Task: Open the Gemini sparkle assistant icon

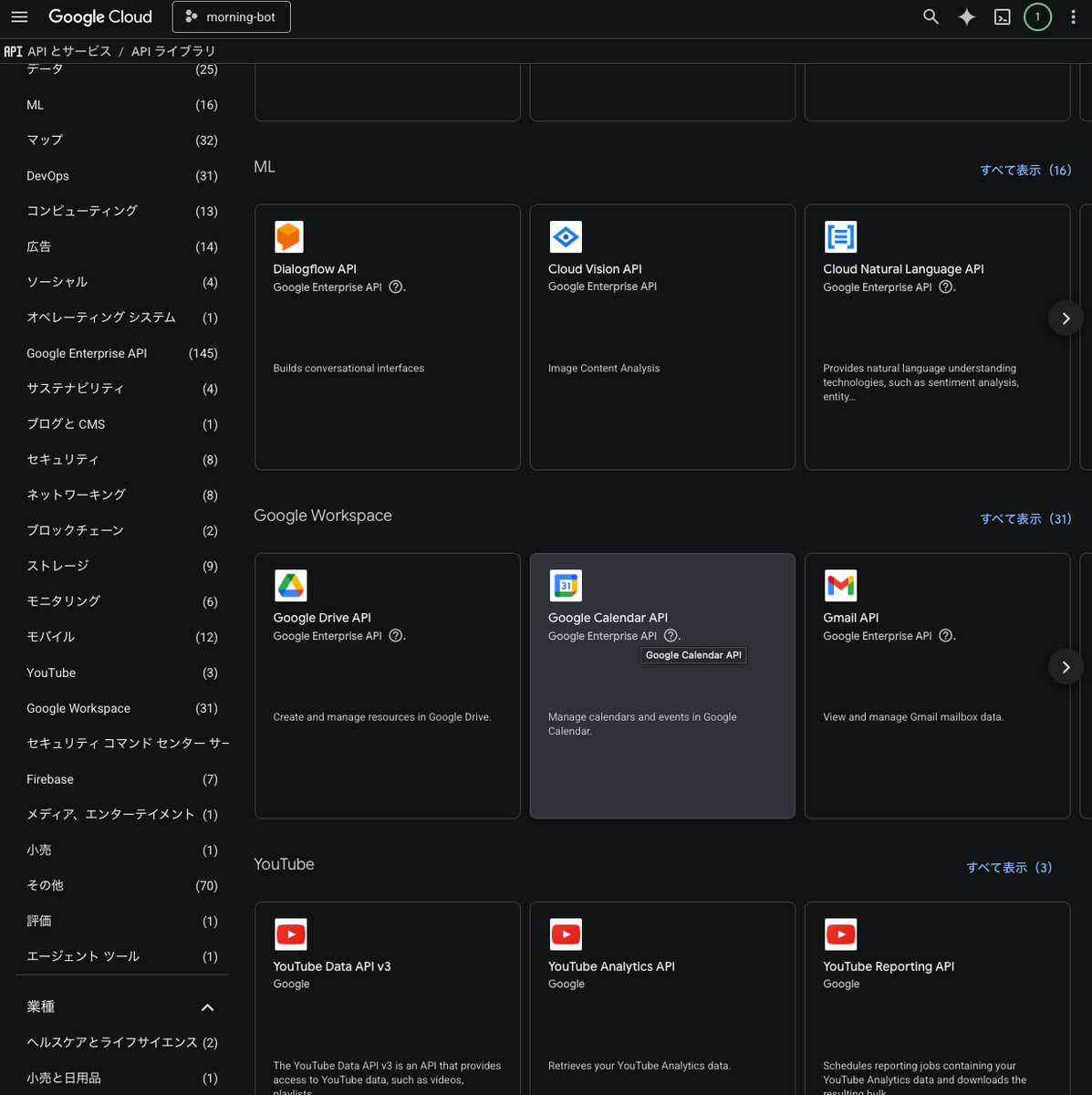Action: pos(966,16)
